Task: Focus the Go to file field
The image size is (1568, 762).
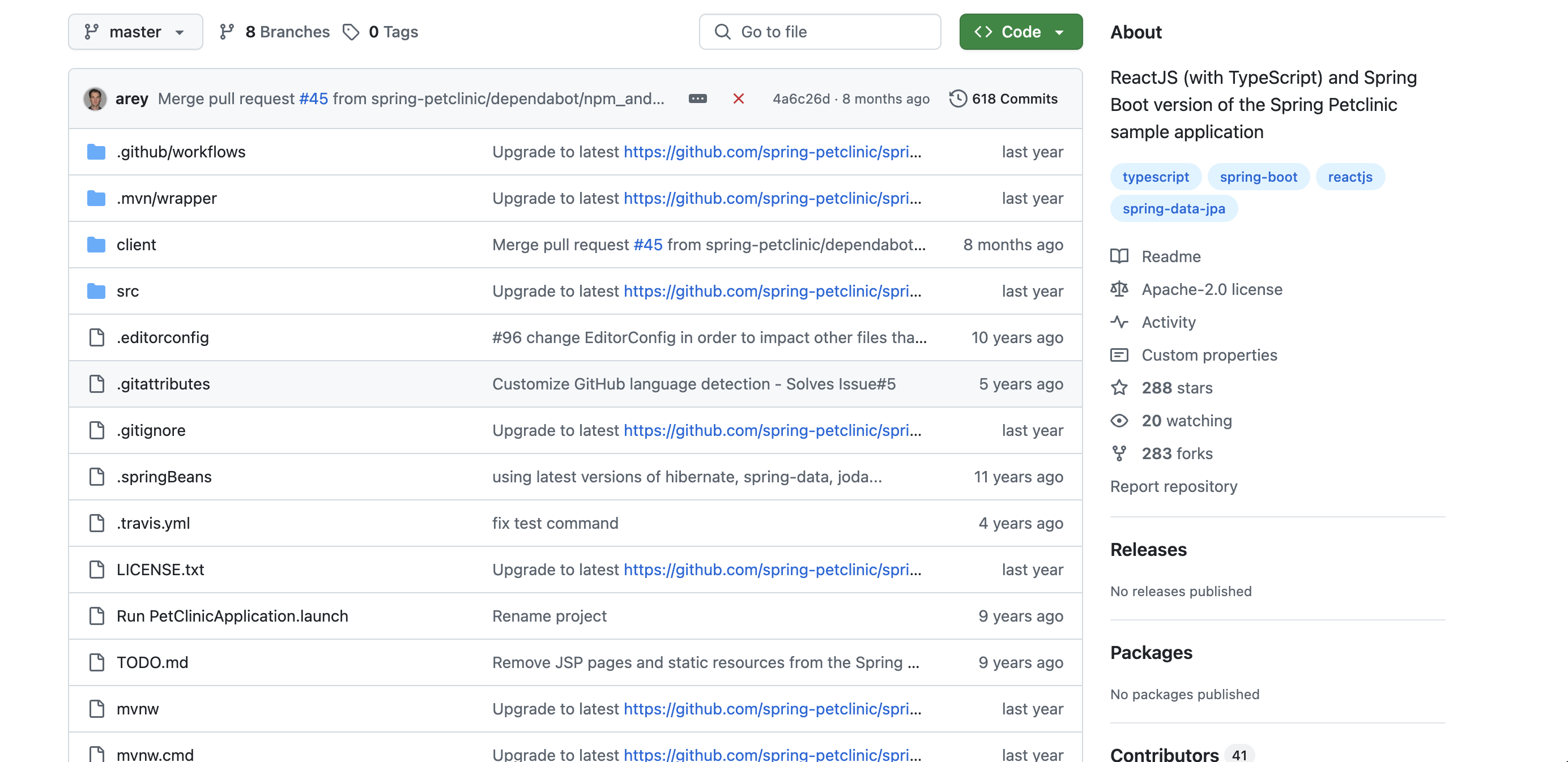Action: [819, 32]
